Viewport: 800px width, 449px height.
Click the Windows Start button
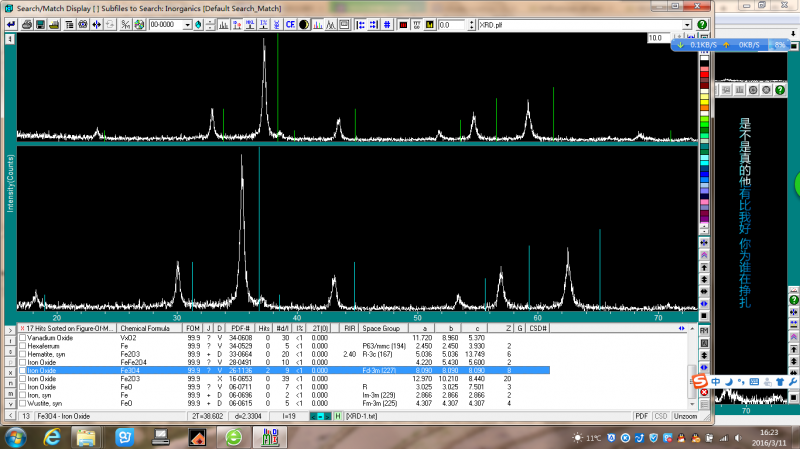18,437
